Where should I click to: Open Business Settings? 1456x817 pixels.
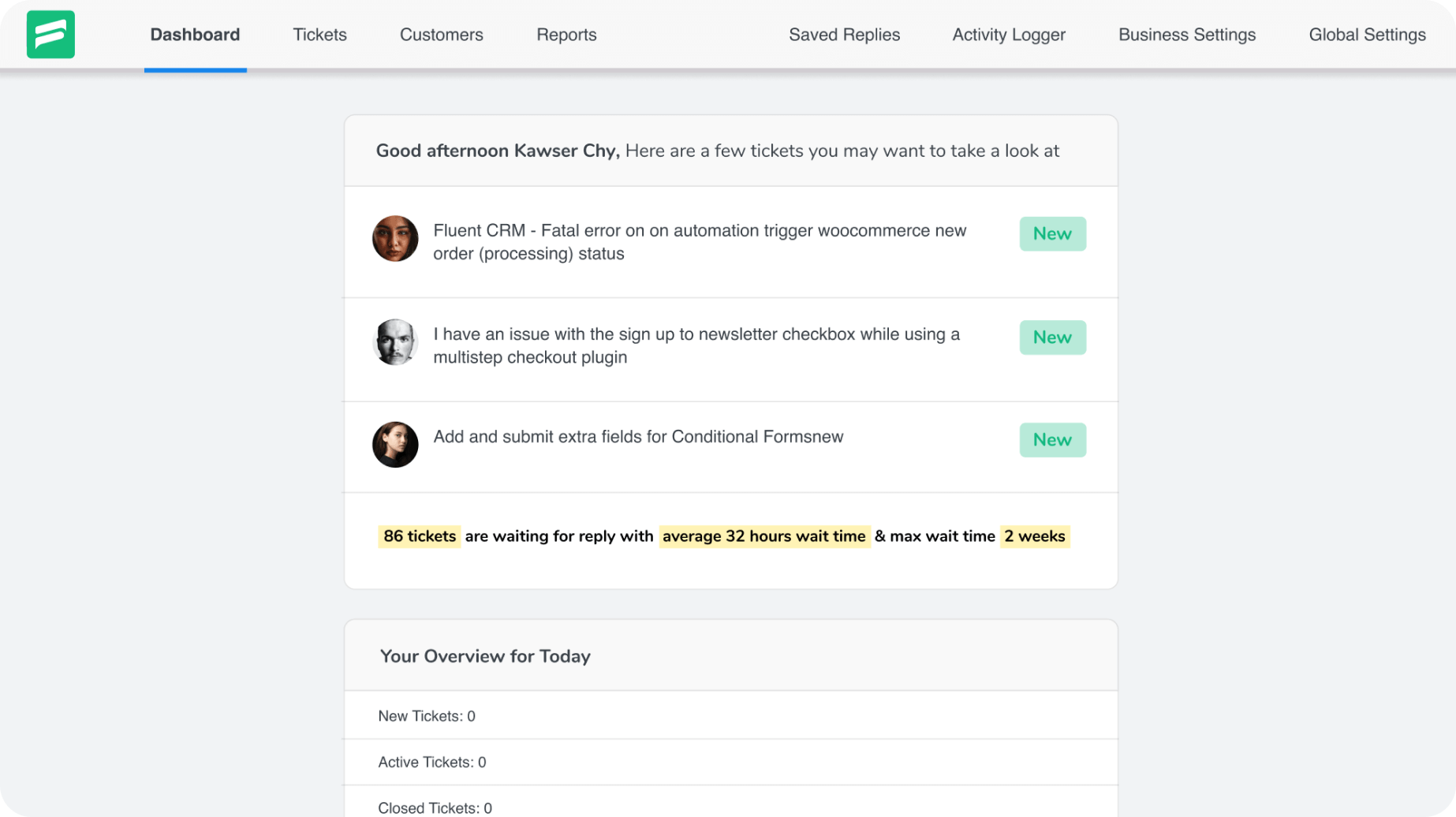pyautogui.click(x=1186, y=35)
